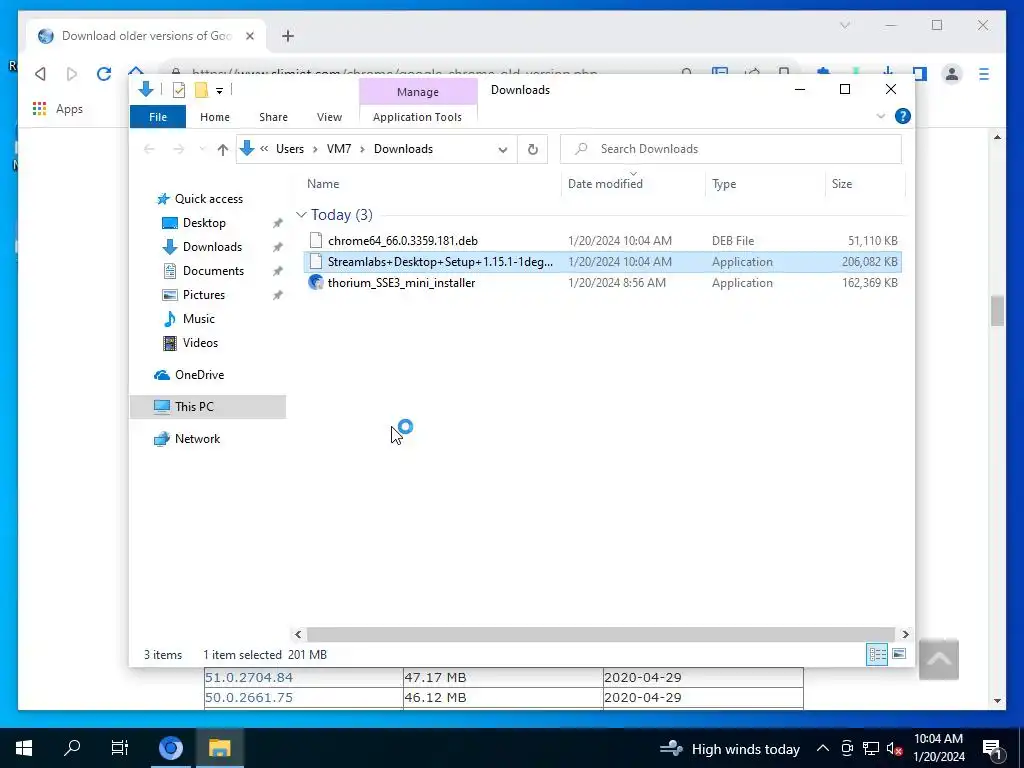
Task: Switch to Details view layout icon
Action: [877, 654]
